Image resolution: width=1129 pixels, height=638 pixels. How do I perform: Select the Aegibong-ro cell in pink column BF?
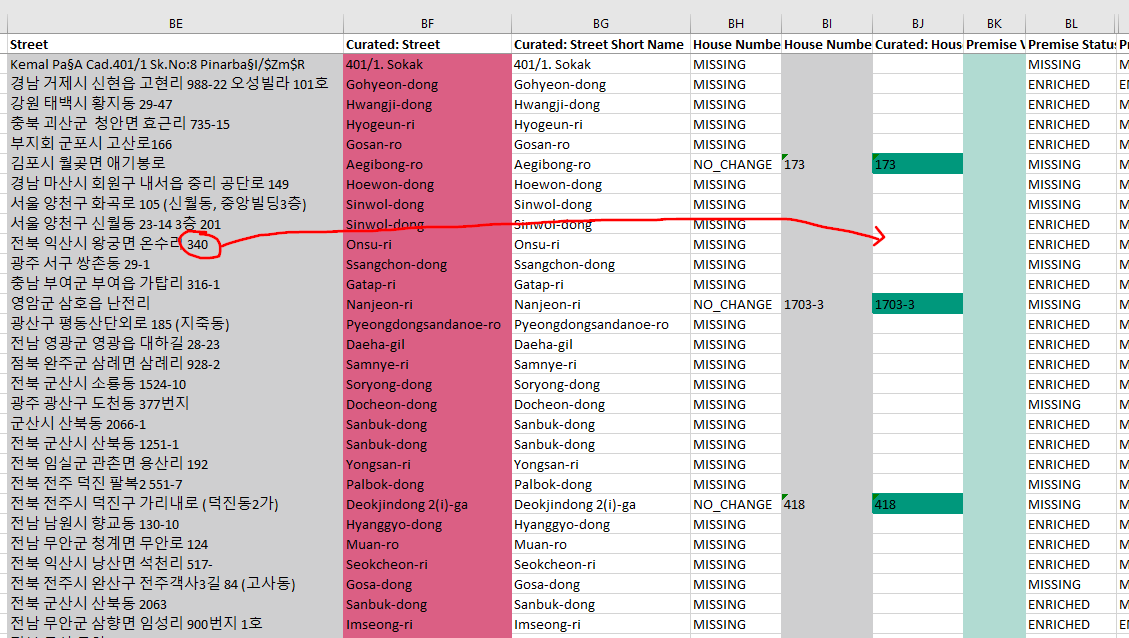pyautogui.click(x=426, y=164)
